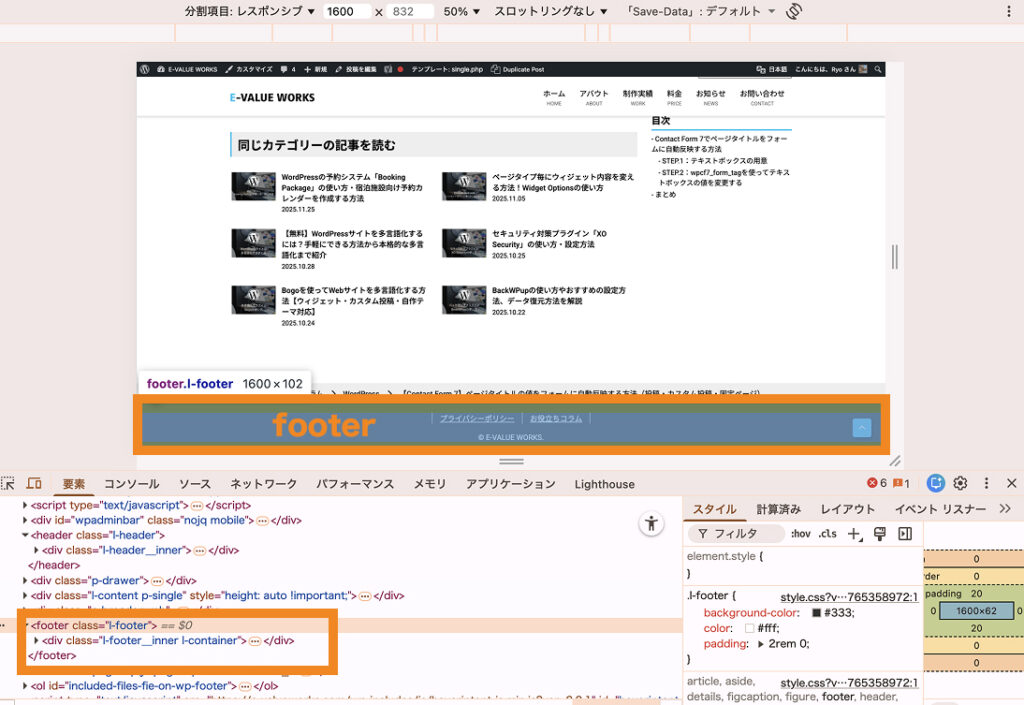Viewport: 1024px width, 705px height.
Task: Open the DevTools three-dot menu
Action: coord(987,483)
